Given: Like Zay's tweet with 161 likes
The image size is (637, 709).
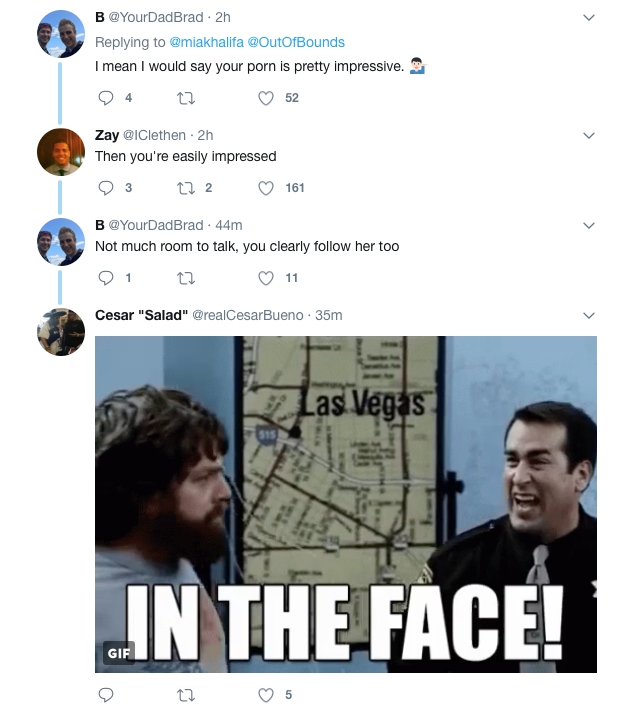Looking at the screenshot, I should (266, 188).
